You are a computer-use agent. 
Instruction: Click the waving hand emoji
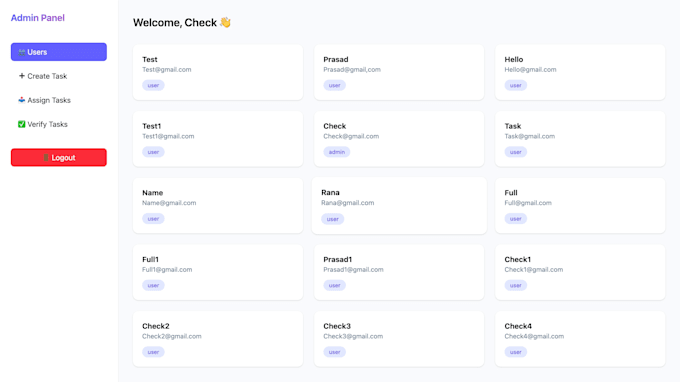point(226,22)
